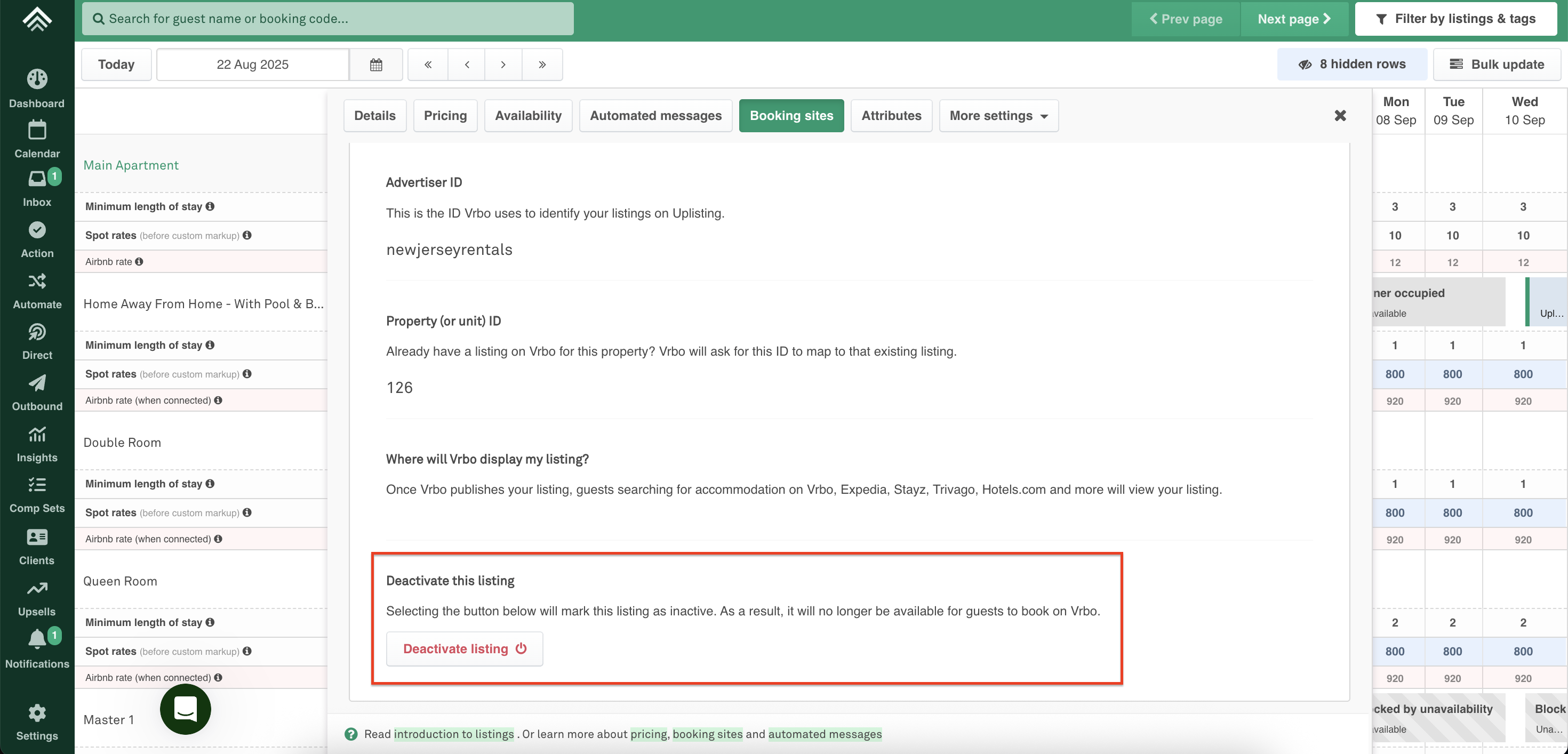This screenshot has width=1568, height=754.
Task: Click info icon for Queen Room Airbnb rate
Action: click(x=218, y=677)
